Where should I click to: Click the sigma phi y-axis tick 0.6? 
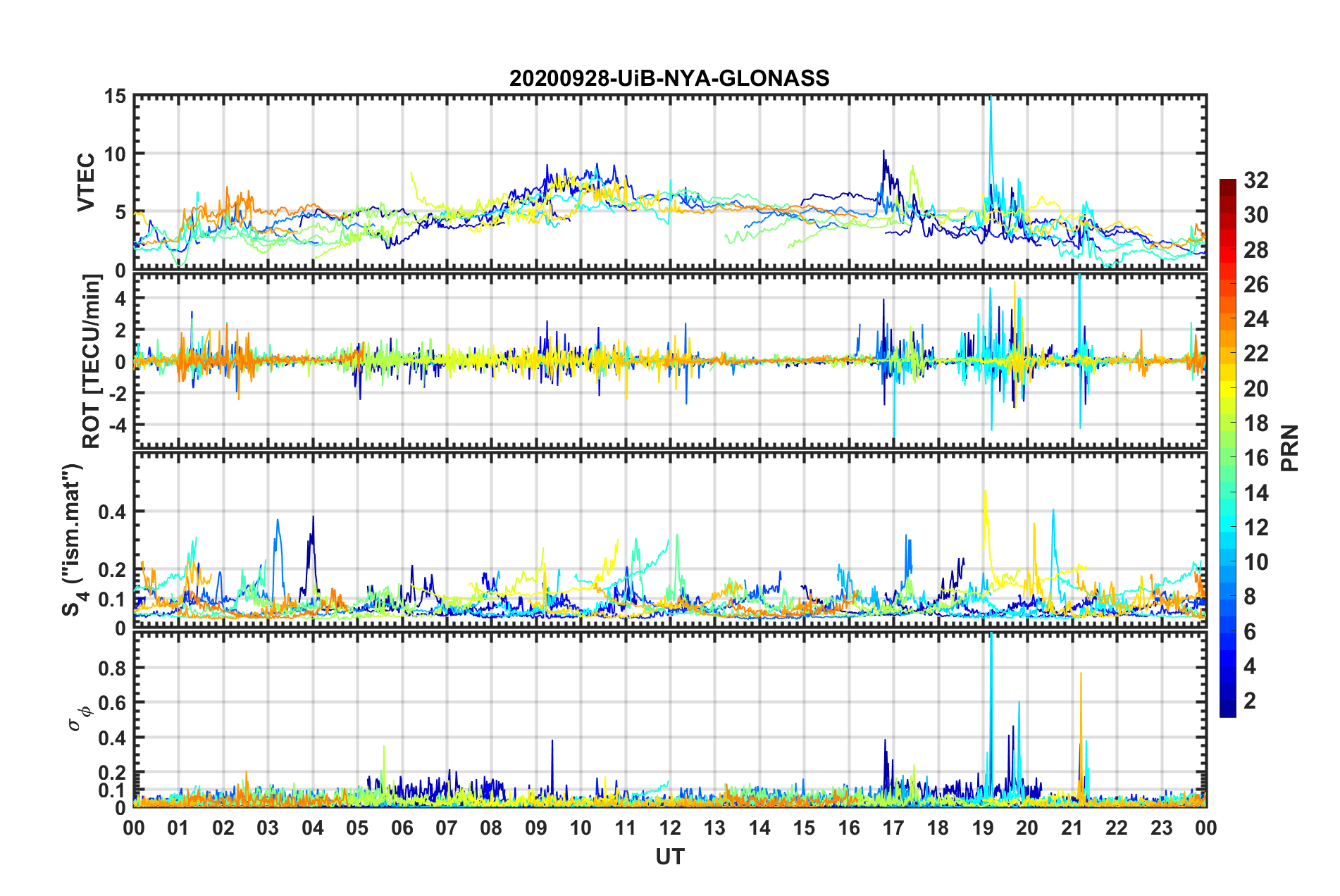112,703
